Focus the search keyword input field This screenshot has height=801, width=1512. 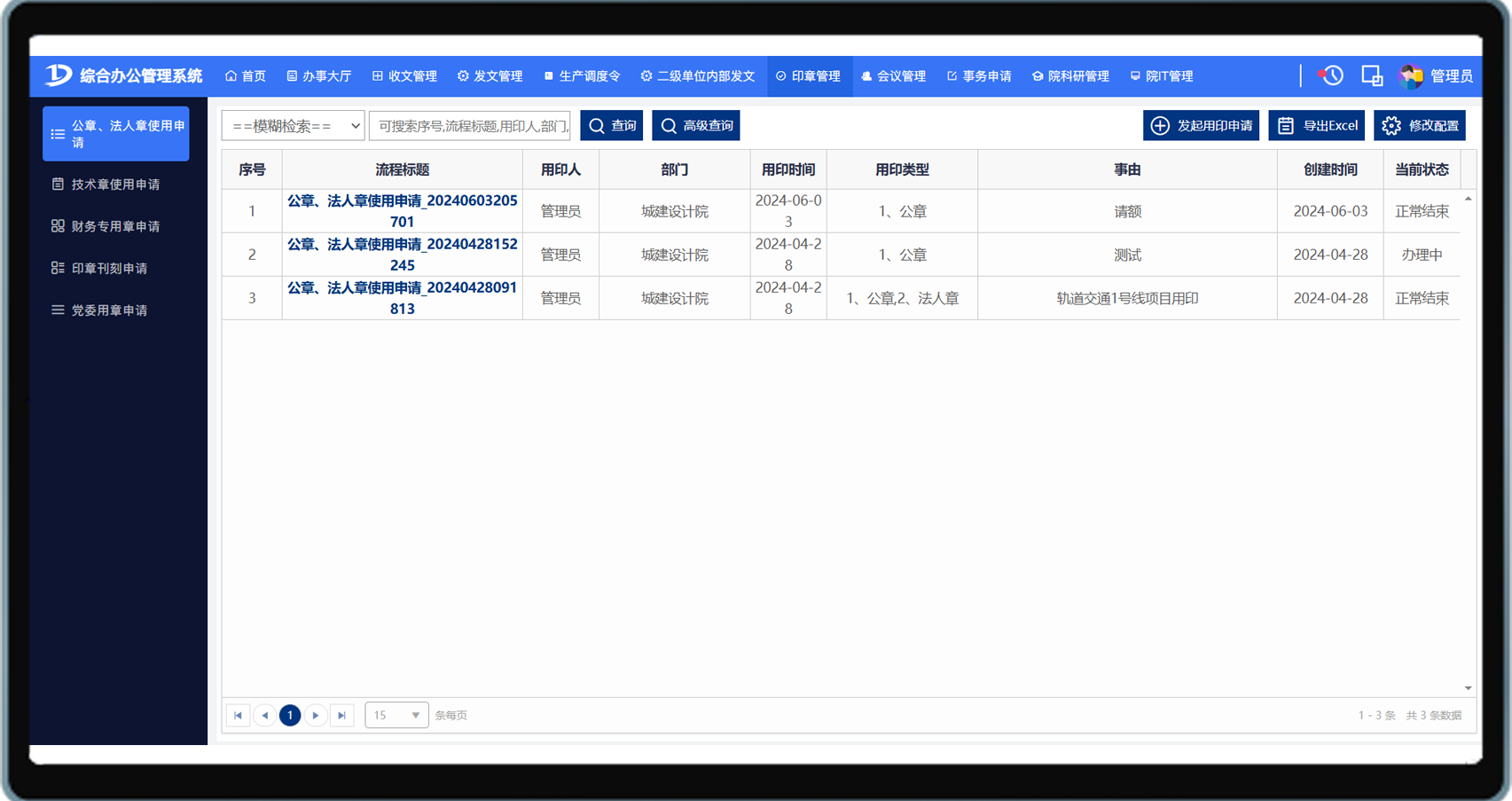pyautogui.click(x=470, y=126)
